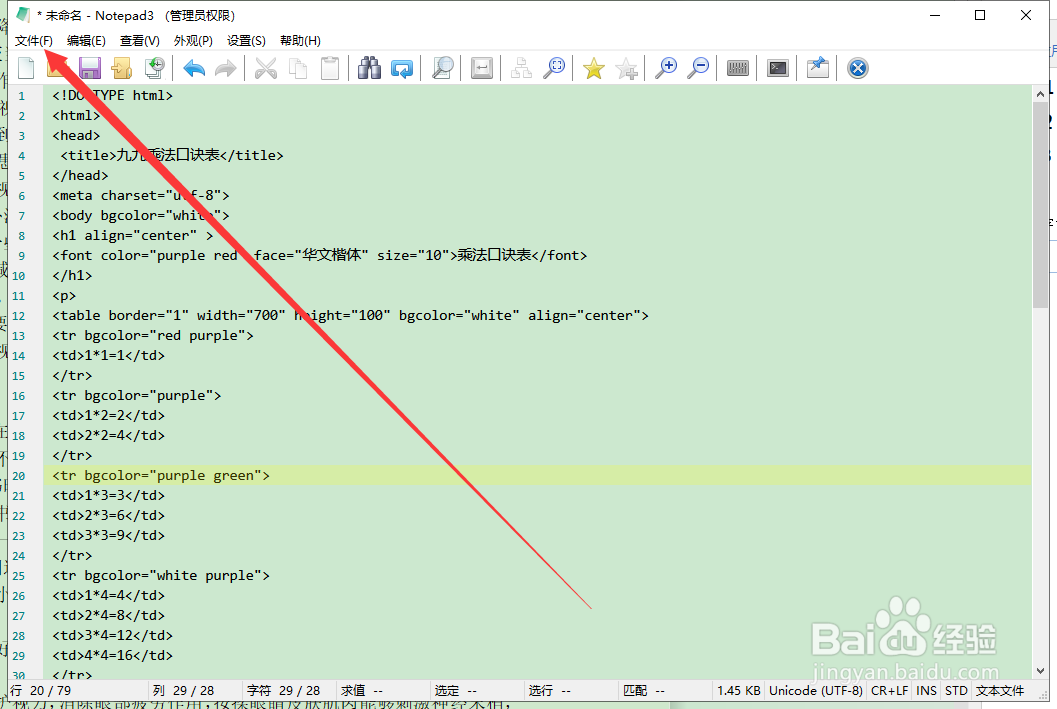Click the Cut scissors icon
The image size is (1057, 709).
click(266, 68)
